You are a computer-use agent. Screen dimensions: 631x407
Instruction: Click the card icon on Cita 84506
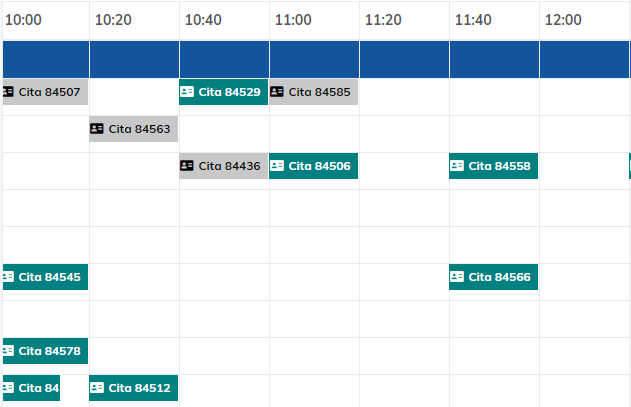click(277, 166)
